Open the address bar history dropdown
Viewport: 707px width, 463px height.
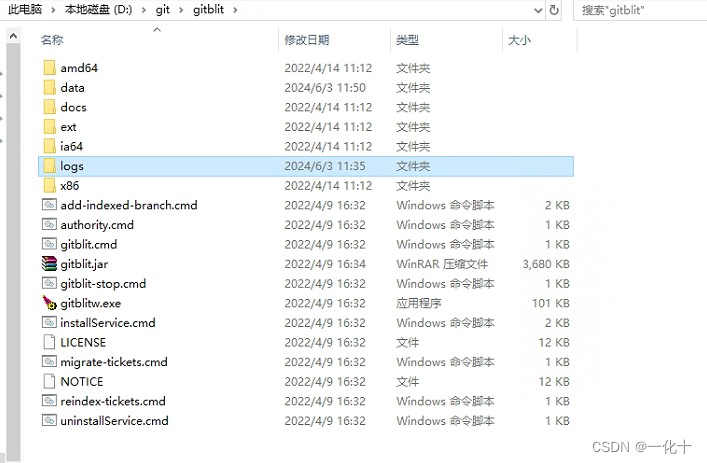tap(538, 10)
